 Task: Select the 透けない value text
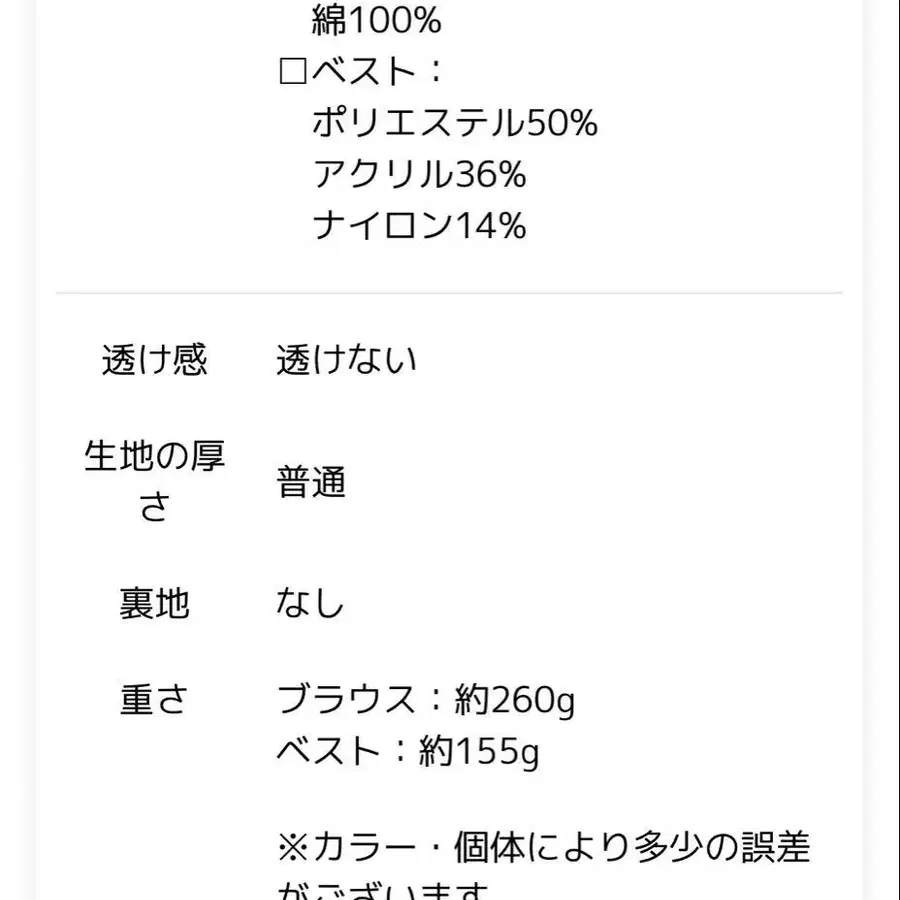[346, 360]
